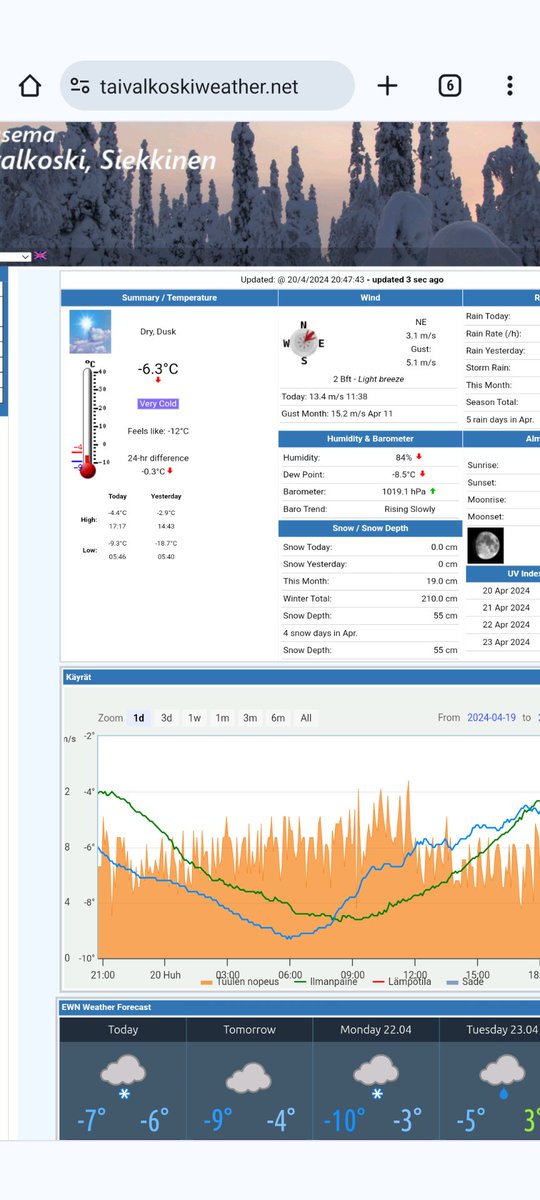This screenshot has height=1200, width=540.
Task: Toggle Tuulen nopeus legend series
Action: pyautogui.click(x=241, y=982)
